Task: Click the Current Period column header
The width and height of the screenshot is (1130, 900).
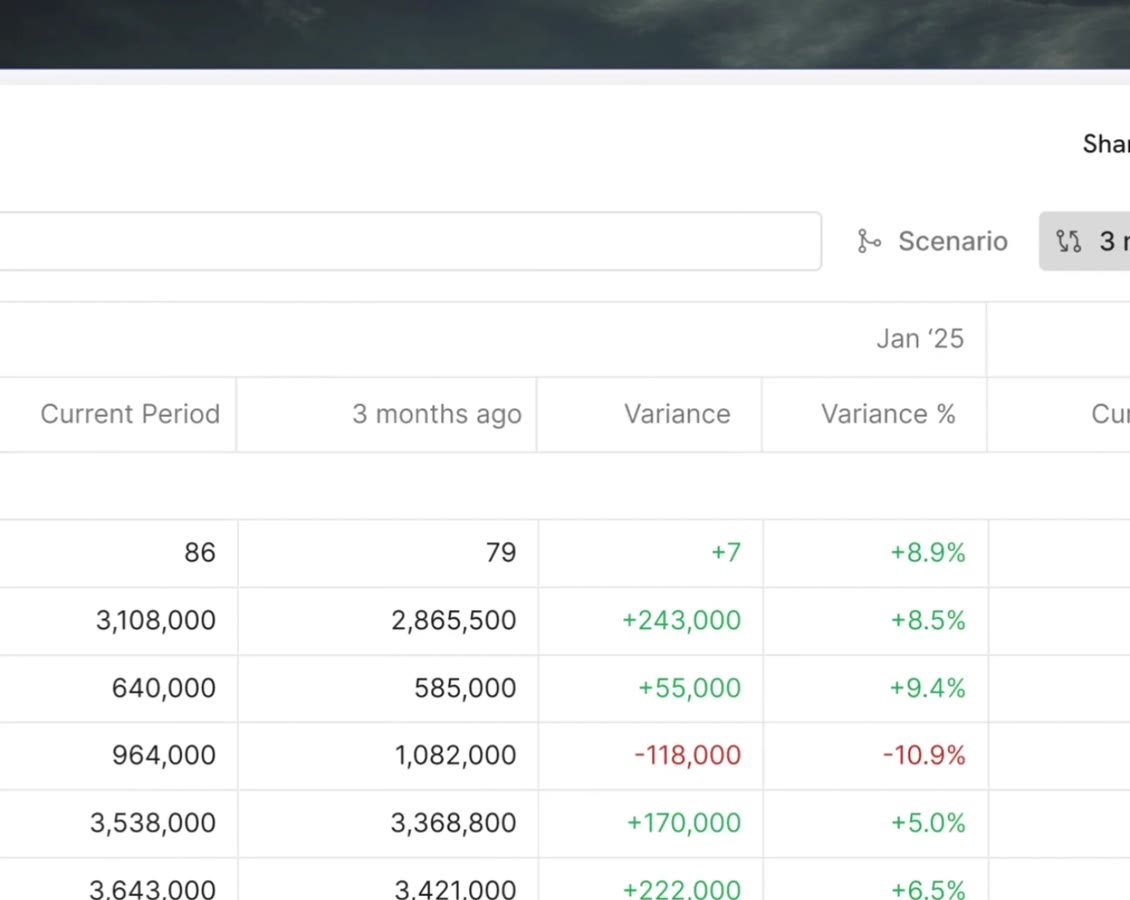Action: tap(130, 414)
